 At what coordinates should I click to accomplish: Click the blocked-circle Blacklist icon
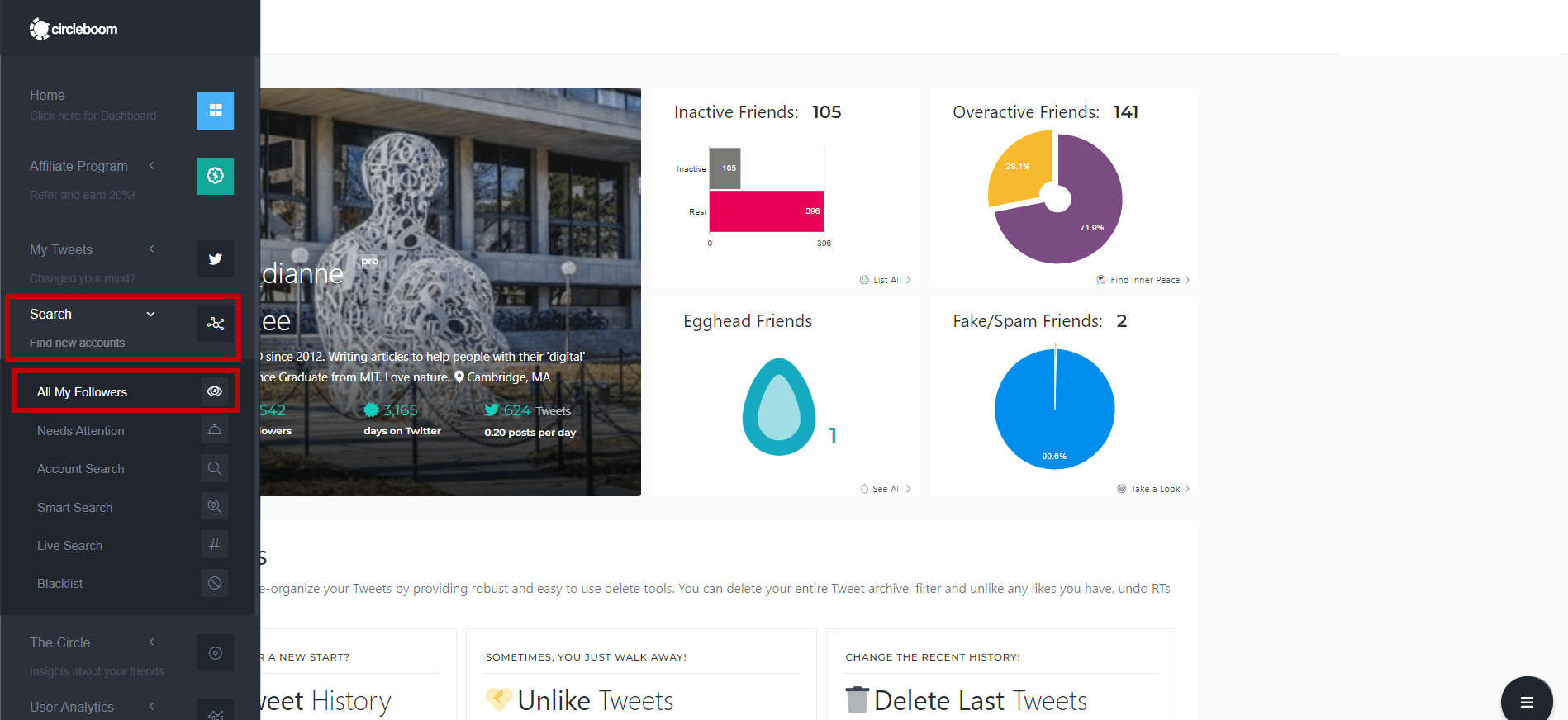[x=214, y=583]
